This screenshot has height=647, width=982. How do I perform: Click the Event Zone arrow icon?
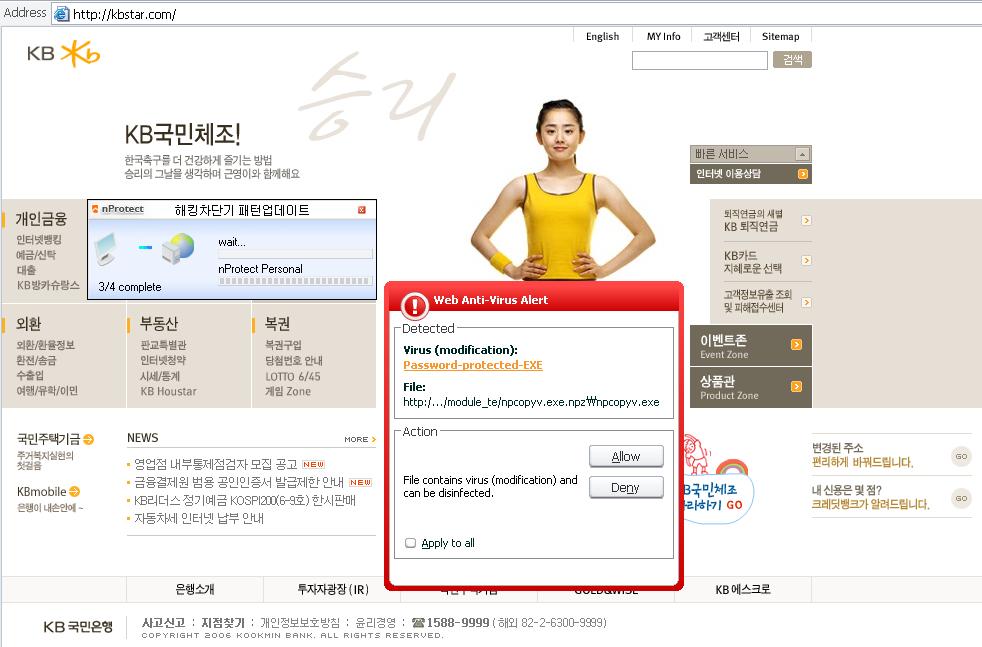(x=796, y=345)
